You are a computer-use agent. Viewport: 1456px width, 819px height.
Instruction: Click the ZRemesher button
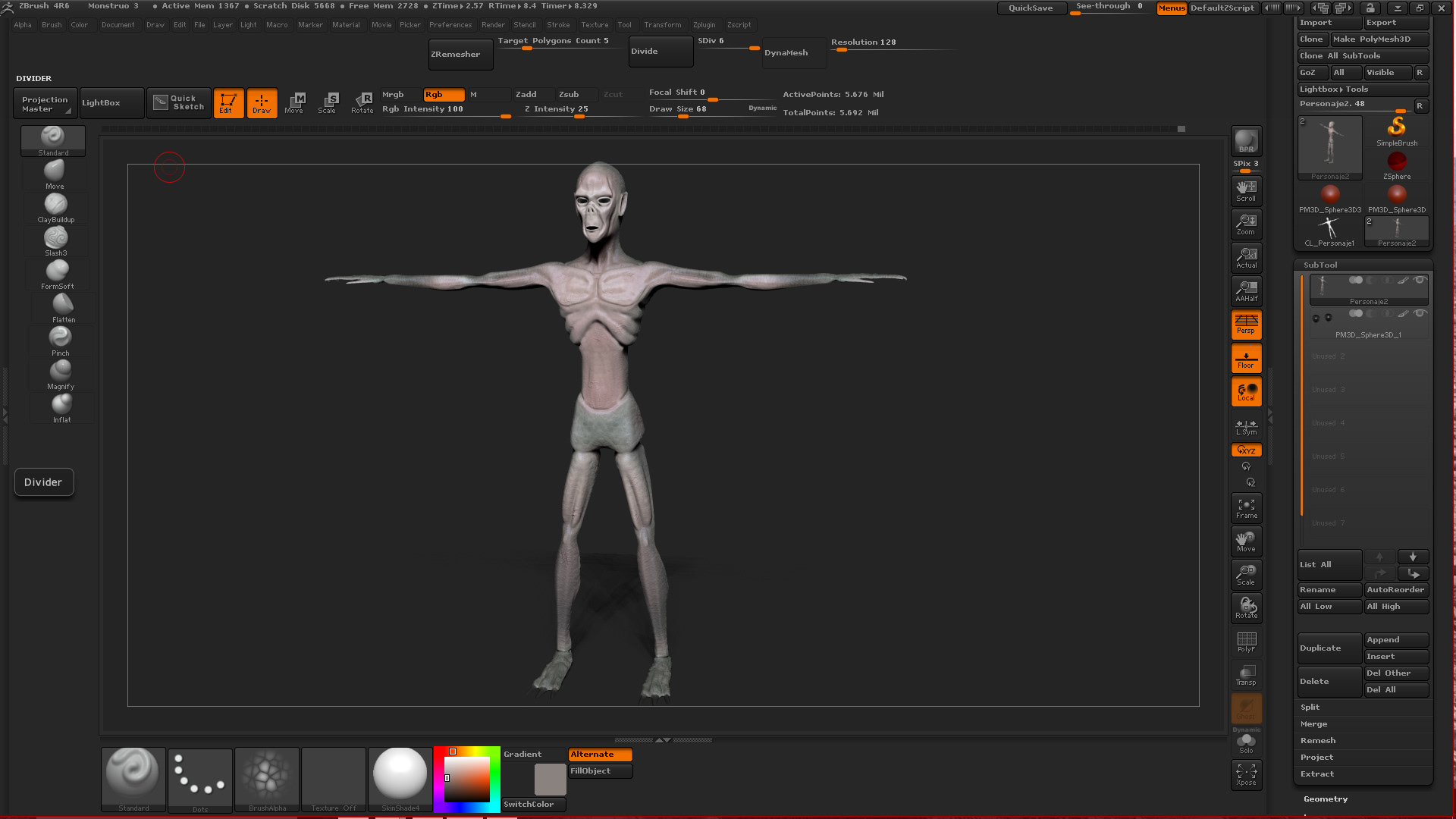(x=460, y=55)
